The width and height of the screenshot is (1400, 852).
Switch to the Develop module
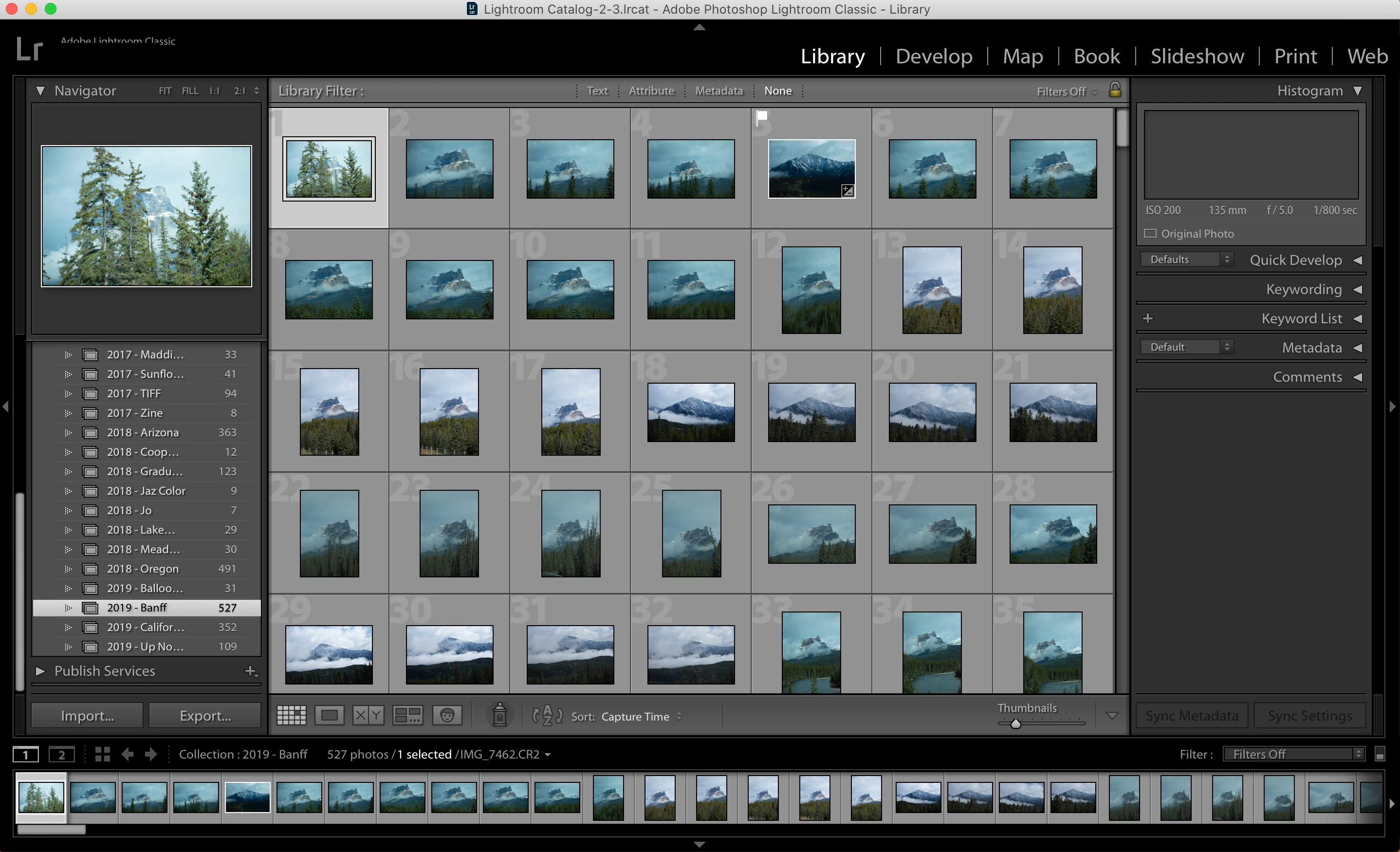pyautogui.click(x=934, y=56)
